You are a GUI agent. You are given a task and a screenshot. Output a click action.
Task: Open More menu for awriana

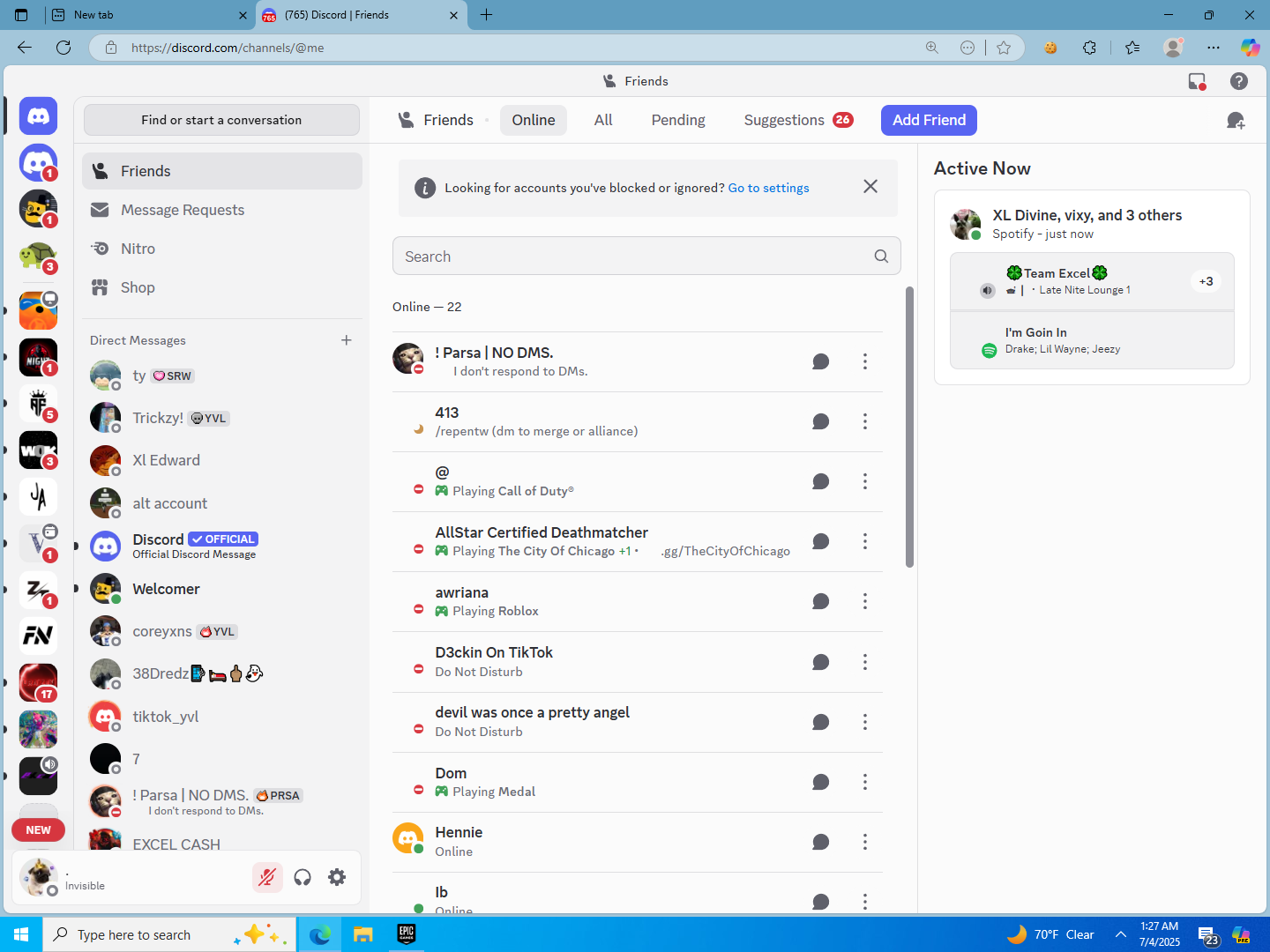tap(865, 601)
